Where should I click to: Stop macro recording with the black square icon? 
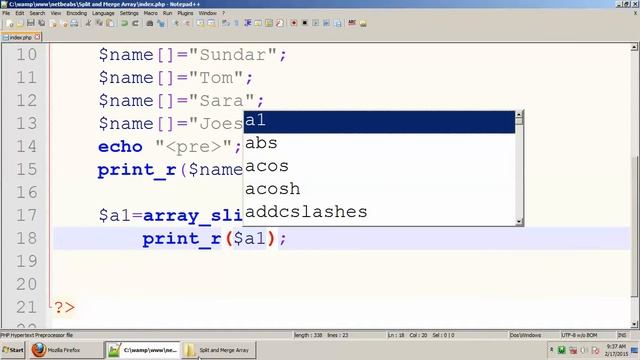click(305, 23)
